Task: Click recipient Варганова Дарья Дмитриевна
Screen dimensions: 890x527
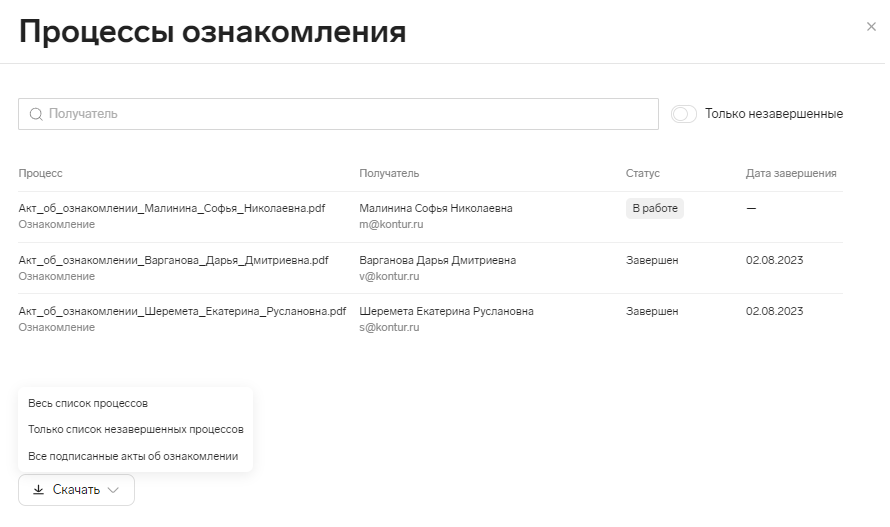Action: coord(438,260)
